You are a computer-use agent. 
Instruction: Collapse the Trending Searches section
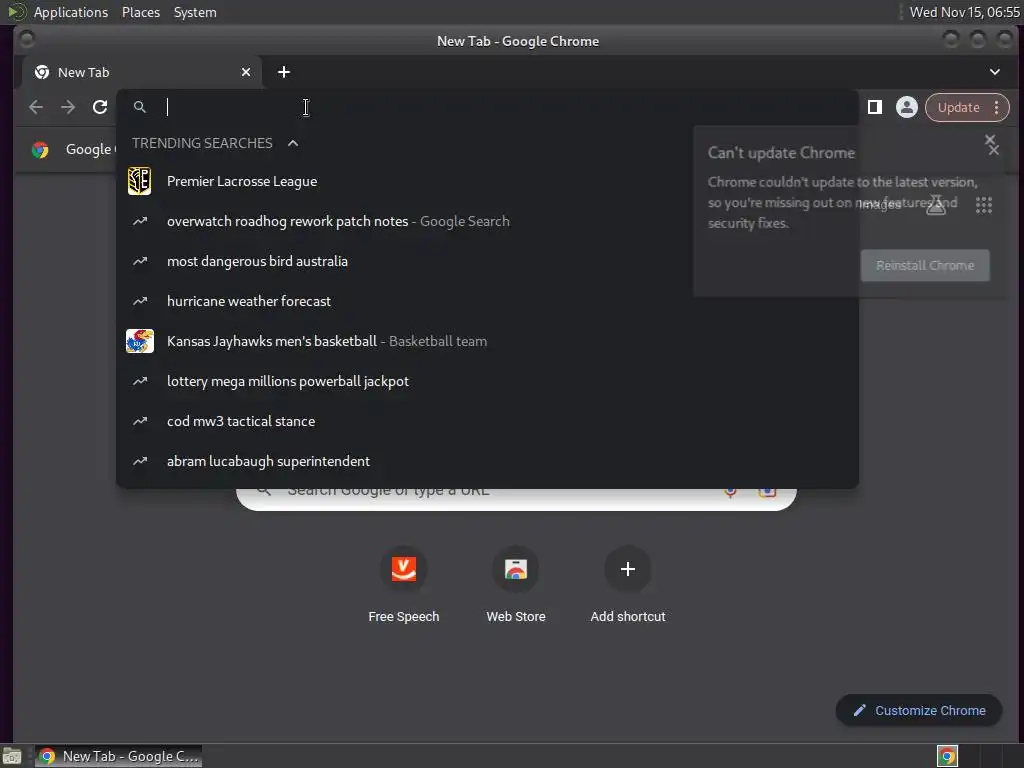click(293, 143)
